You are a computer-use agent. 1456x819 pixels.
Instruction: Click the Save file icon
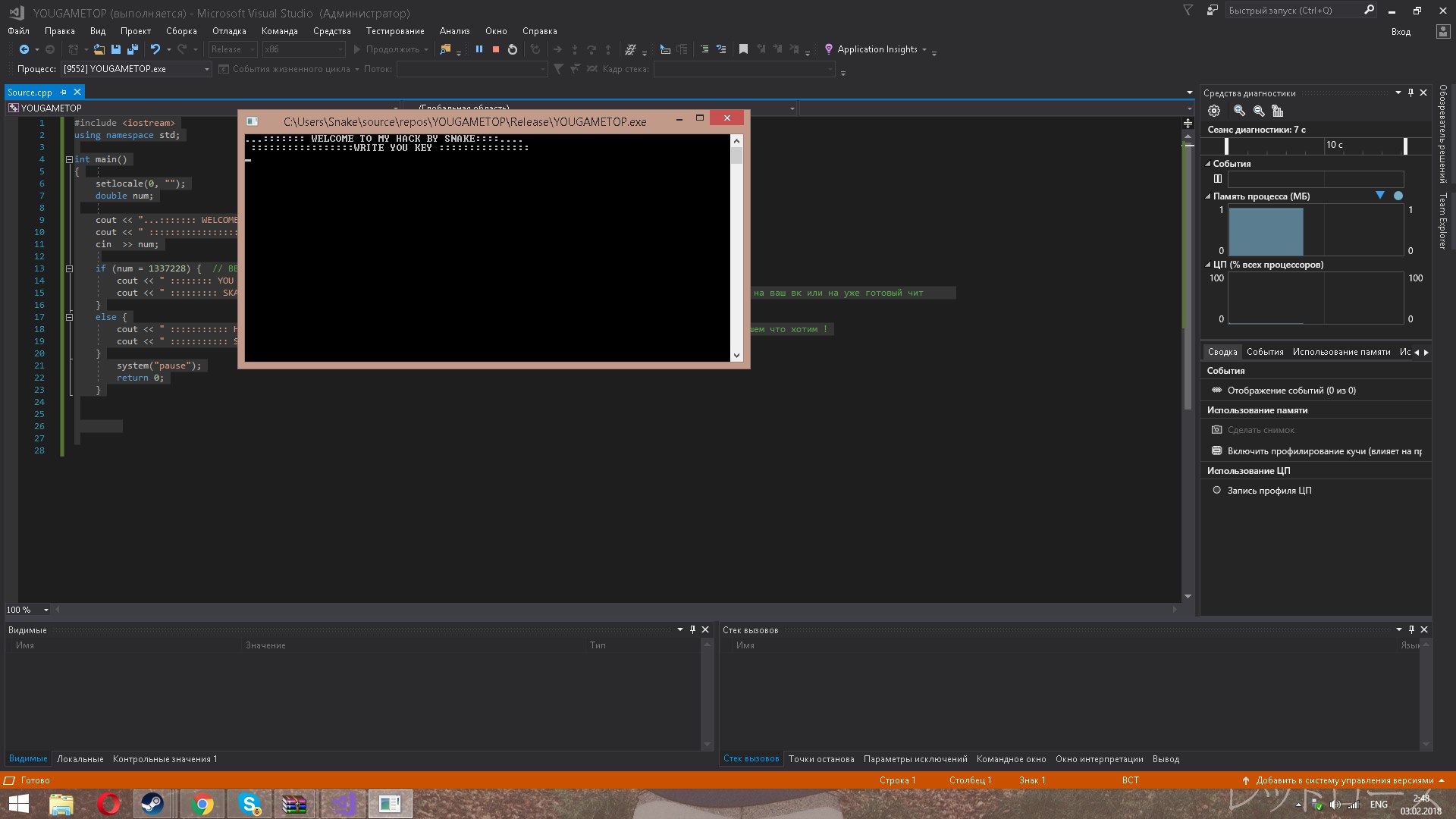pos(116,49)
